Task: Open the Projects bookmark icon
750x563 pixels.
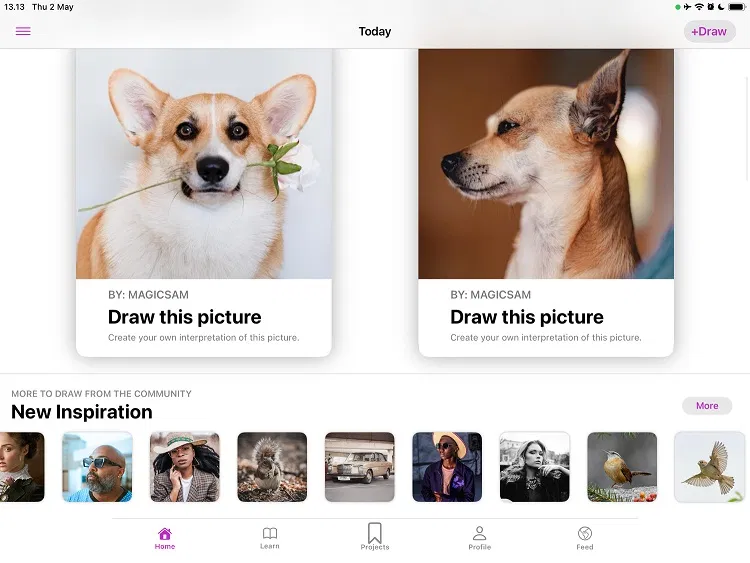Action: pyautogui.click(x=375, y=532)
